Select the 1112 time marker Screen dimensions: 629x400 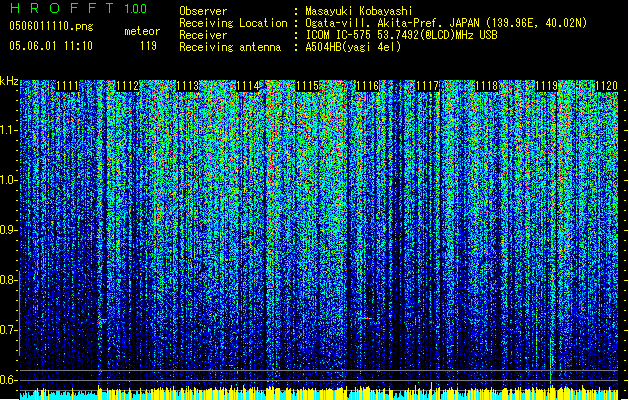[128, 86]
